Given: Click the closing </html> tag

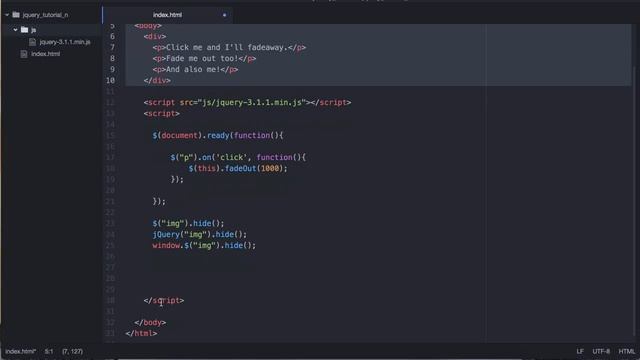Looking at the screenshot, I should tap(141, 334).
